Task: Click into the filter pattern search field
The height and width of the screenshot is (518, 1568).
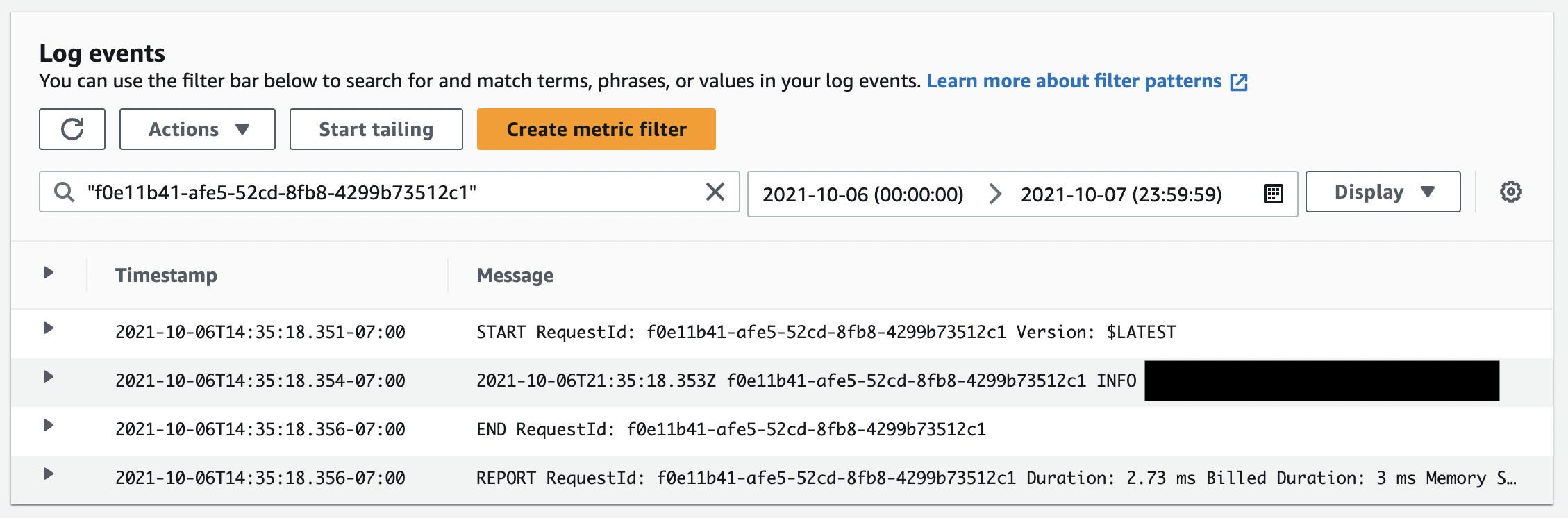Action: 389,192
